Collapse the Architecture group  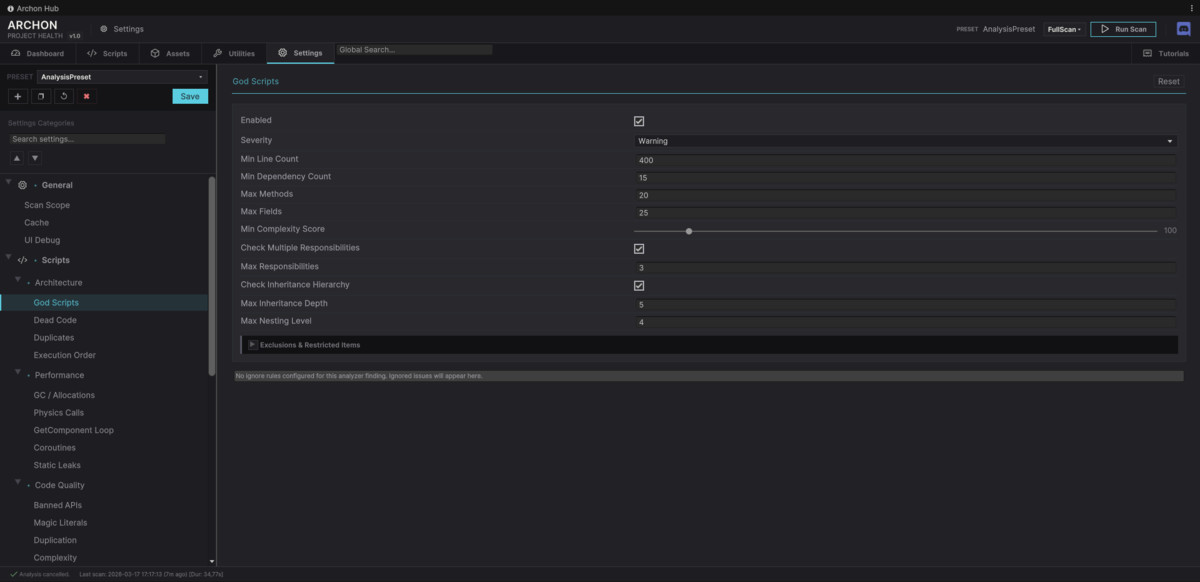click(x=18, y=281)
